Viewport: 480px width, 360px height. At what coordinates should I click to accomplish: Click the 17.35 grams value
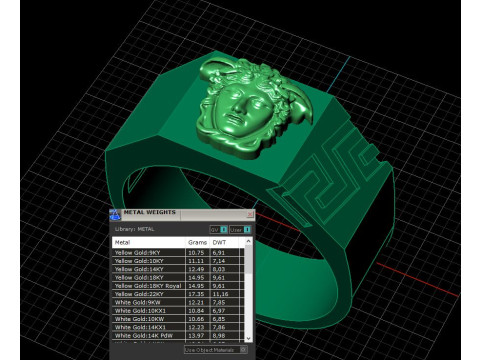[x=196, y=294]
